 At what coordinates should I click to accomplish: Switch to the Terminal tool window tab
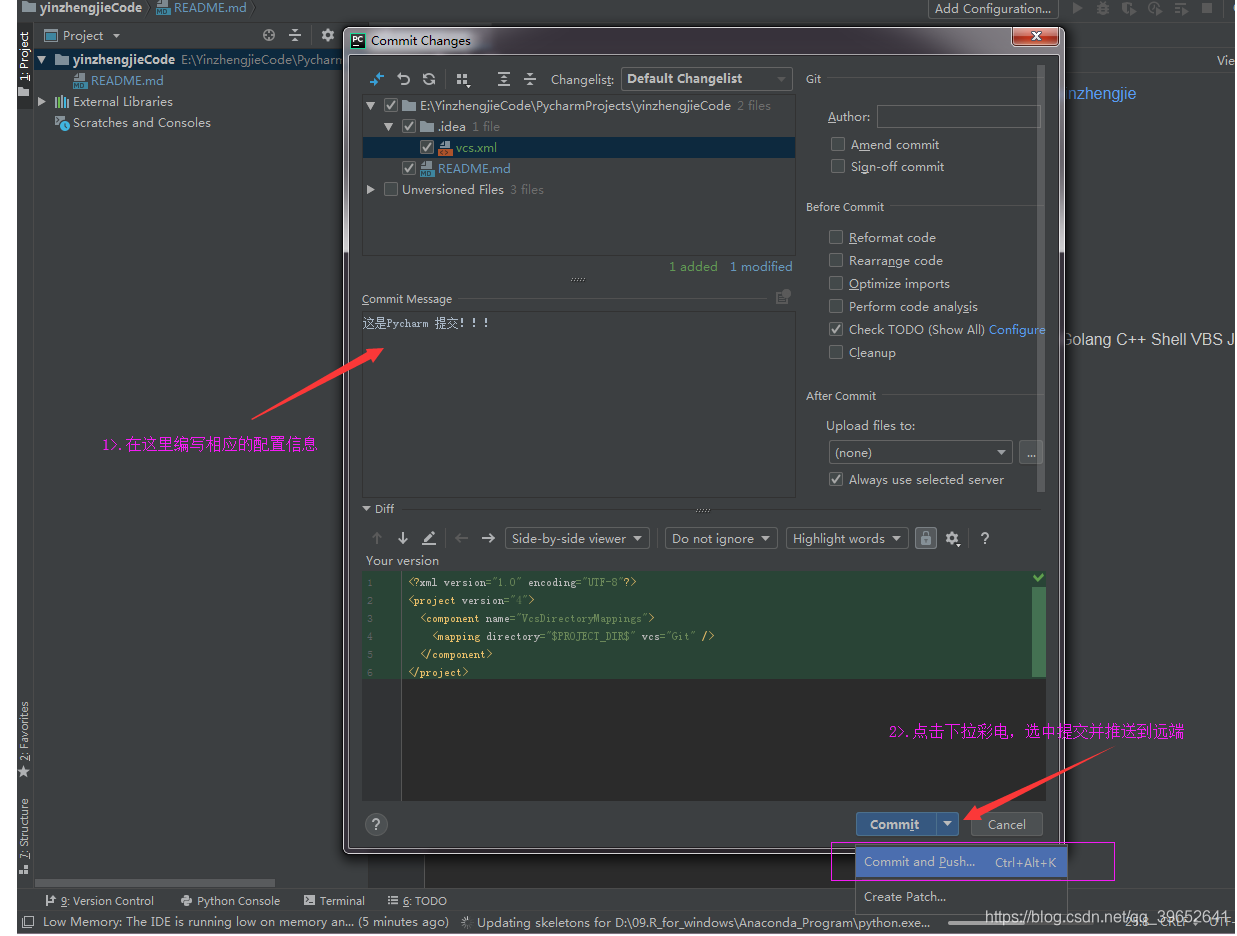(x=334, y=900)
